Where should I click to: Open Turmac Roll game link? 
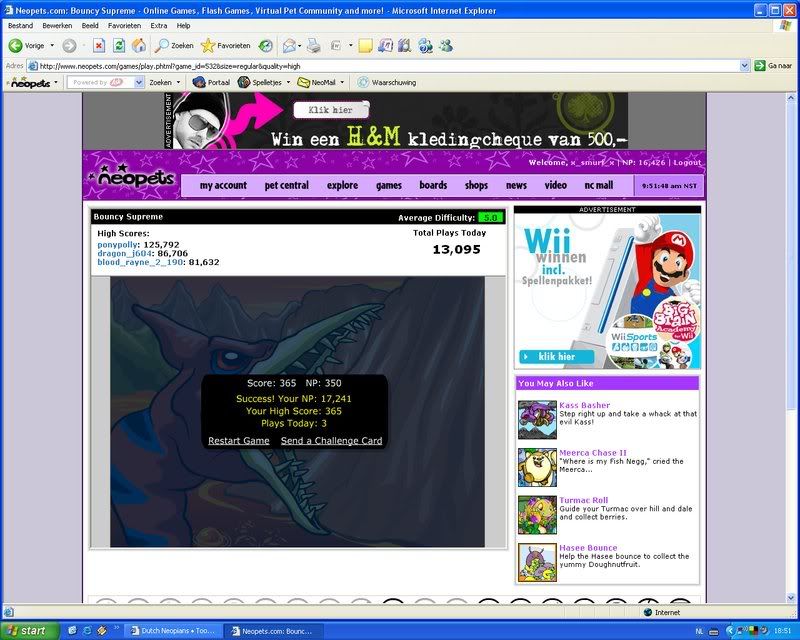click(x=584, y=500)
